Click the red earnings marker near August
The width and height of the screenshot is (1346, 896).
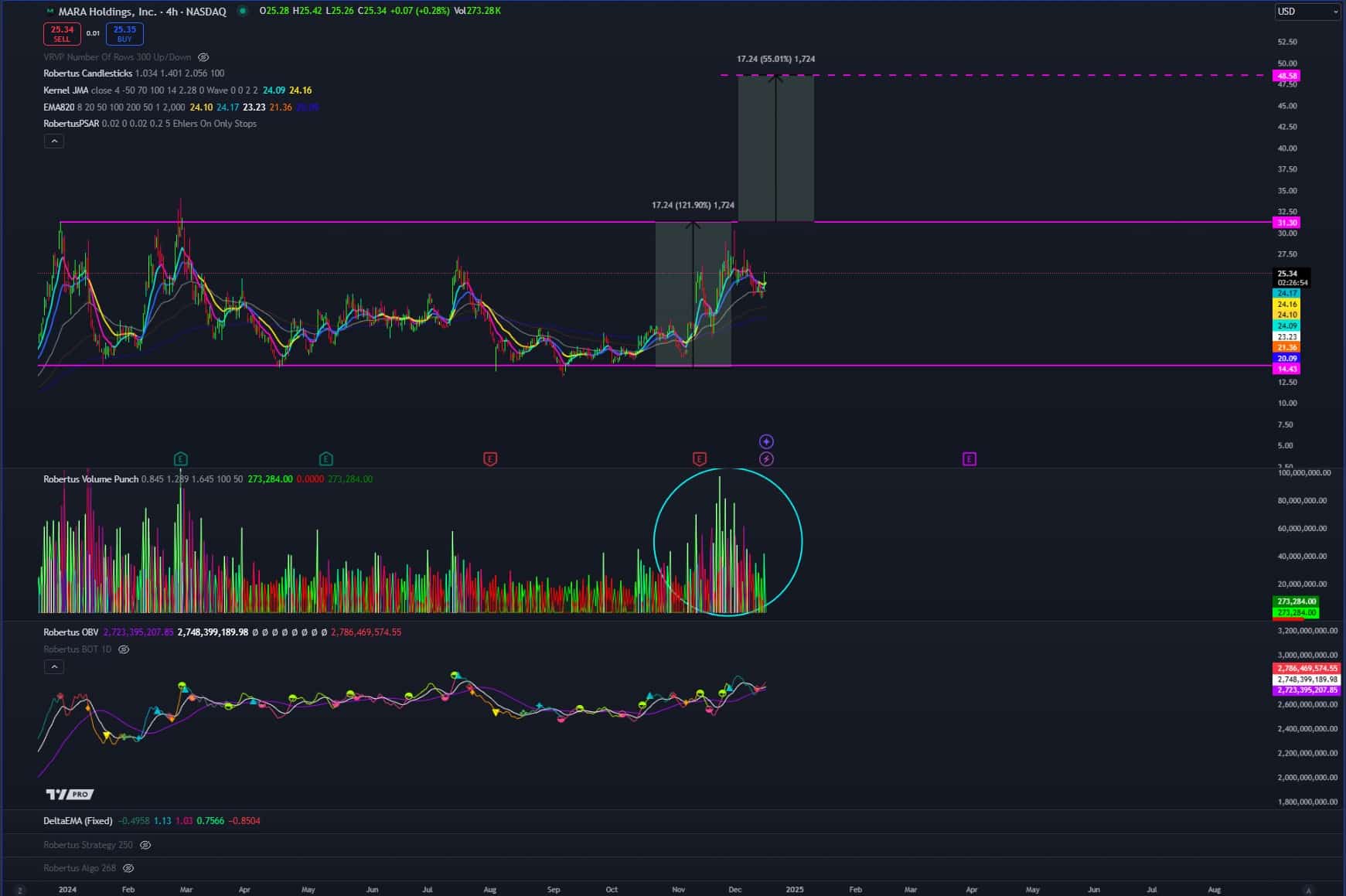pyautogui.click(x=490, y=459)
